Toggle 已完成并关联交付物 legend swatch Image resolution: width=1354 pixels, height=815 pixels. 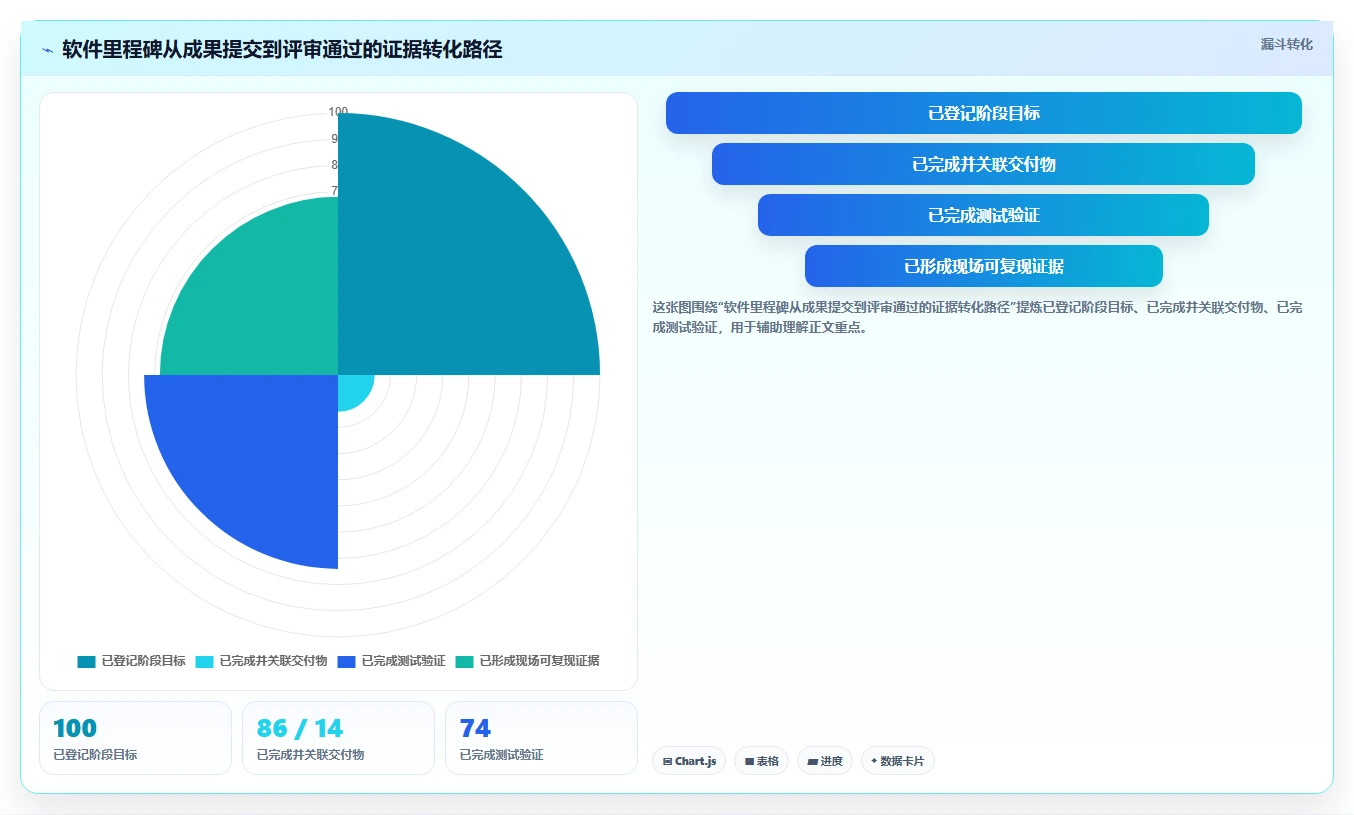[x=205, y=661]
